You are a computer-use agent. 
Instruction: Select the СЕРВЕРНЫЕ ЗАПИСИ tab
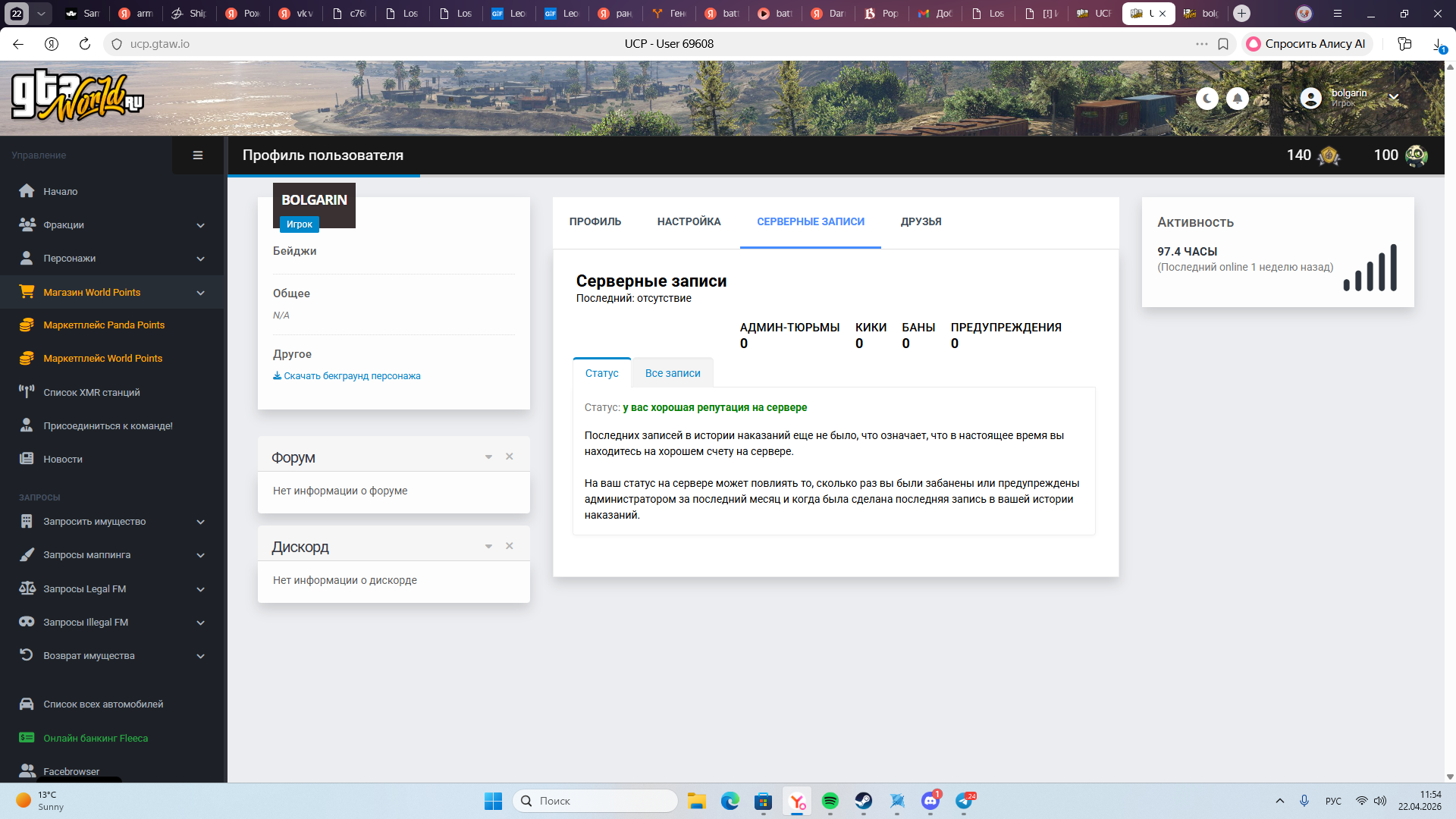(x=811, y=222)
